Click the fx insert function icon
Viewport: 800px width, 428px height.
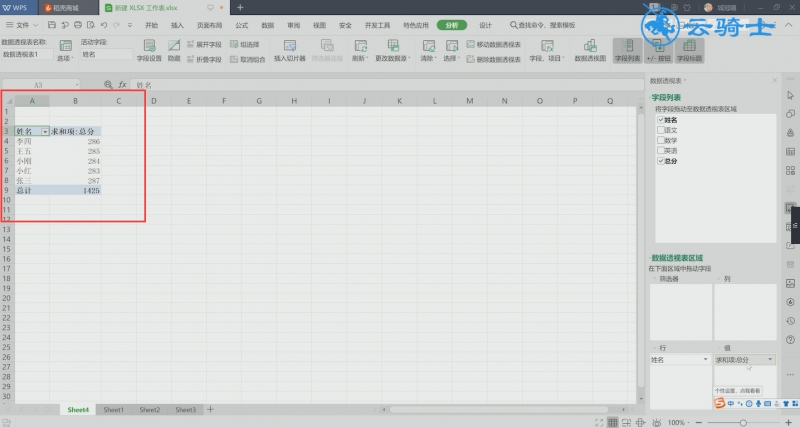point(122,85)
